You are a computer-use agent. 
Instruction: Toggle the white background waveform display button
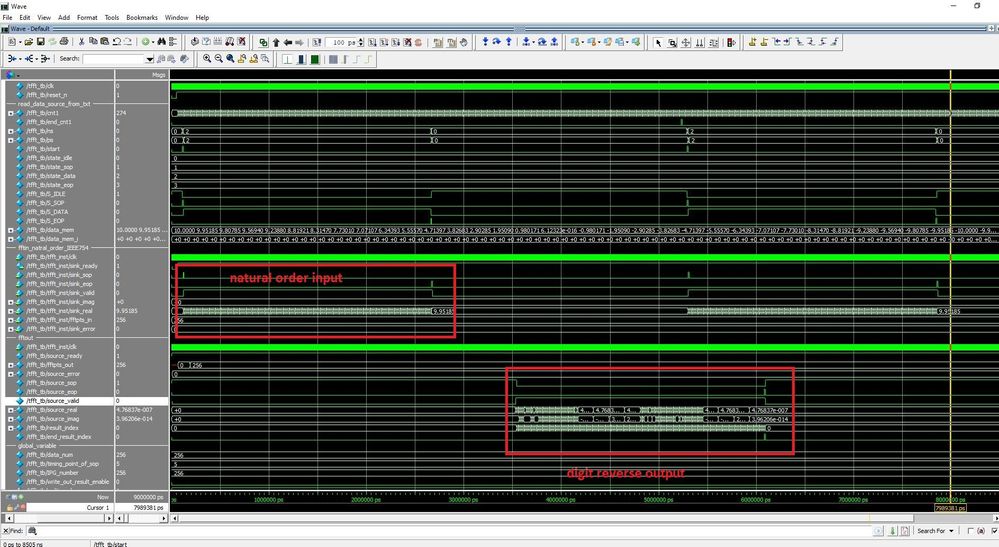point(289,59)
